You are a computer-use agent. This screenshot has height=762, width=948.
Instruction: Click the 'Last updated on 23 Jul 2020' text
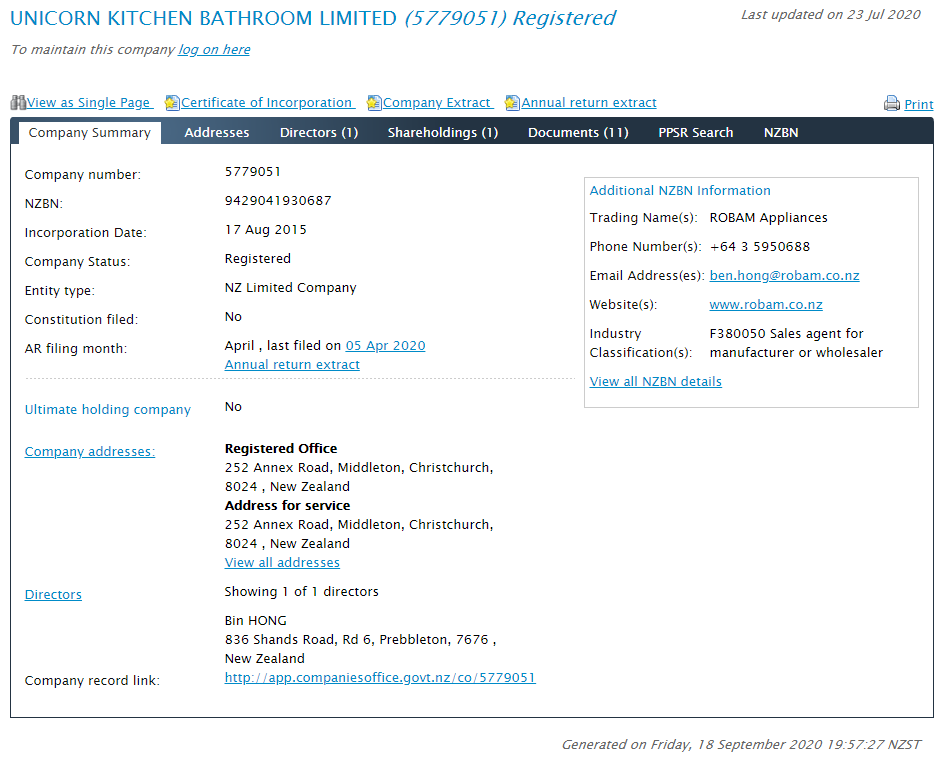tap(831, 15)
